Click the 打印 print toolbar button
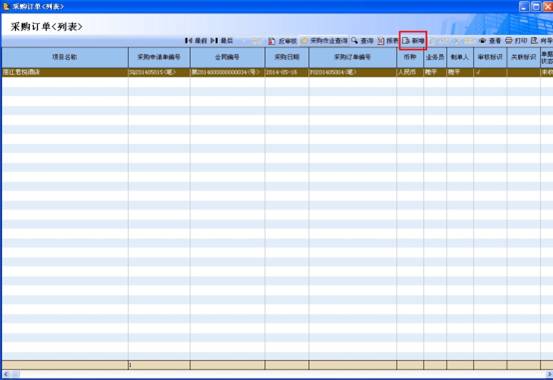Screen dimensions: 553x380 tap(516, 41)
